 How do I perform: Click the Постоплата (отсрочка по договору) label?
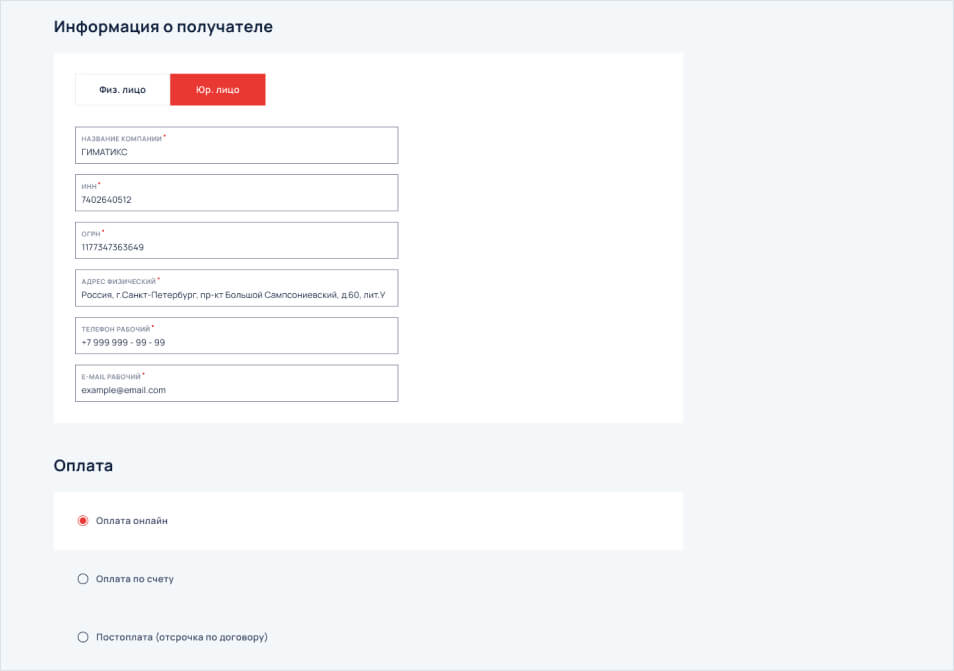tap(181, 637)
